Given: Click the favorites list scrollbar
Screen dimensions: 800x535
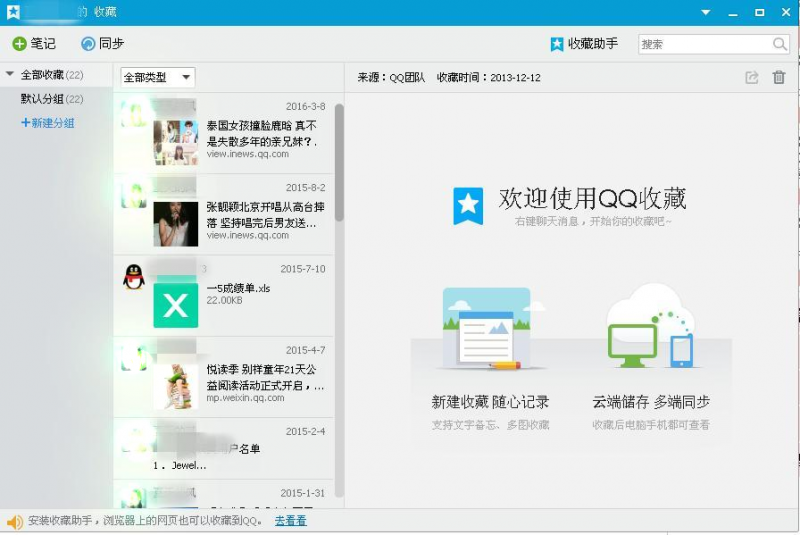Looking at the screenshot, I should point(339,162).
